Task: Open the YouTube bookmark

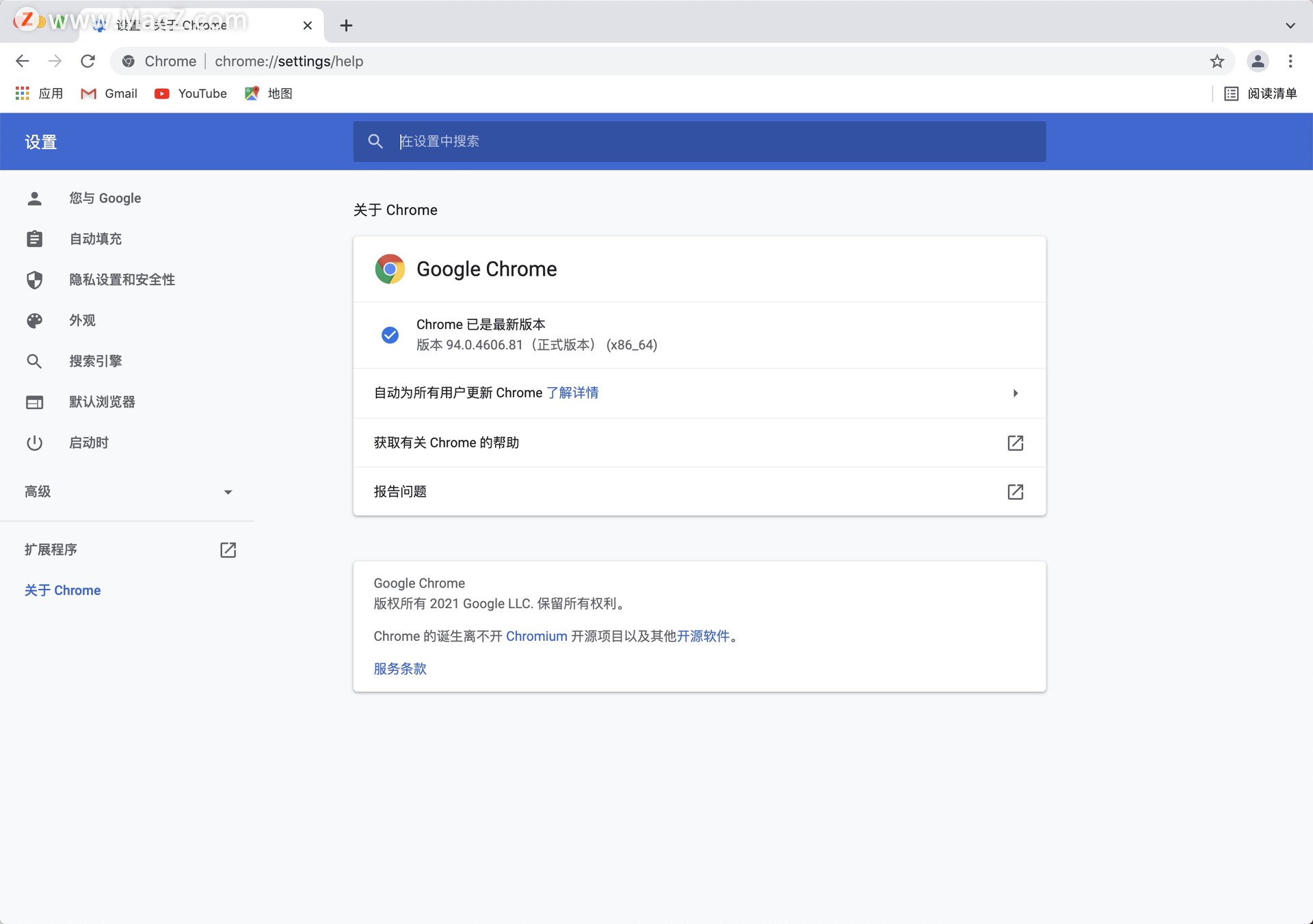Action: coord(191,94)
